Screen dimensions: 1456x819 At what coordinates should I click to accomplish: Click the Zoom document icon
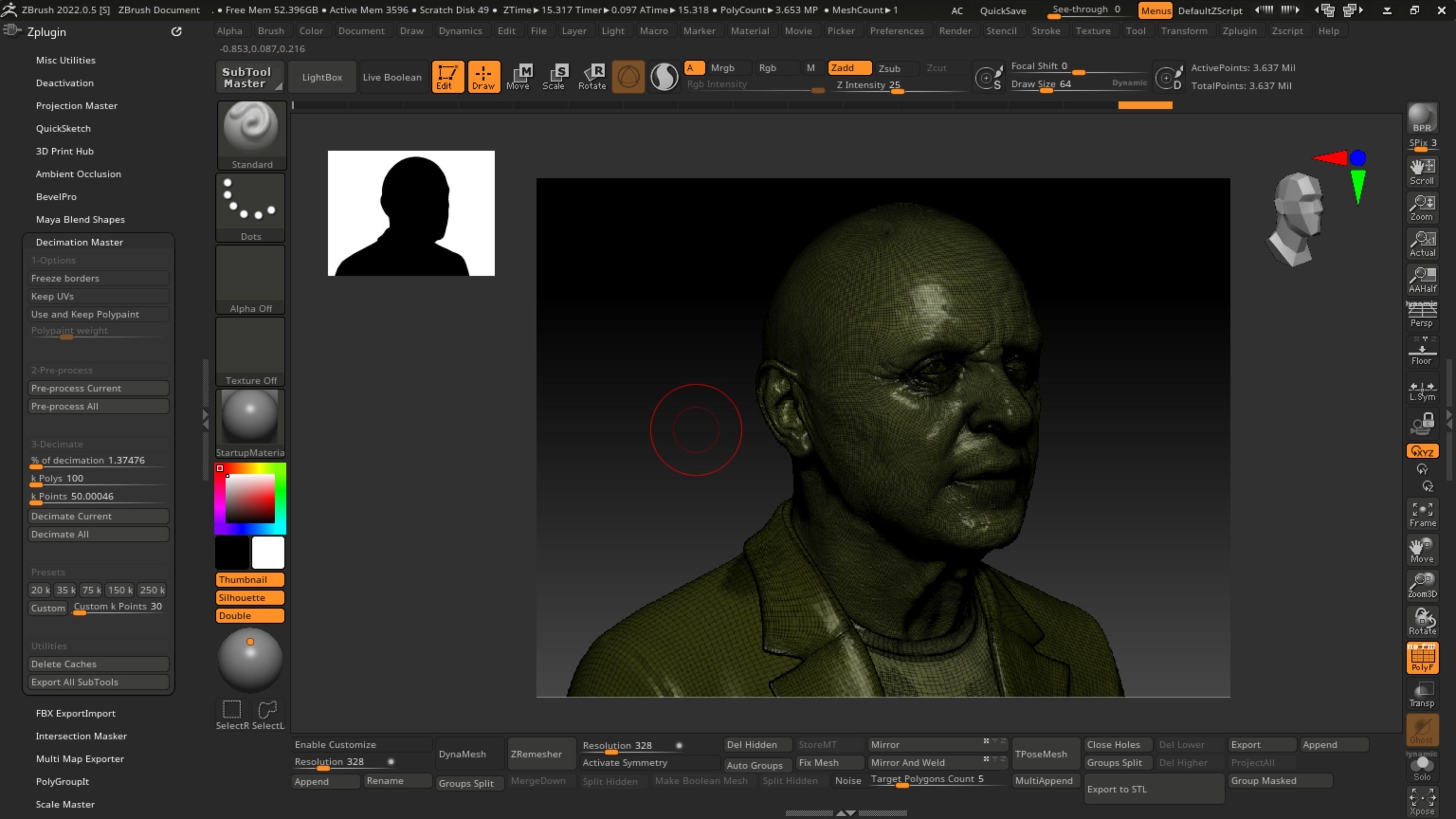tap(1422, 207)
